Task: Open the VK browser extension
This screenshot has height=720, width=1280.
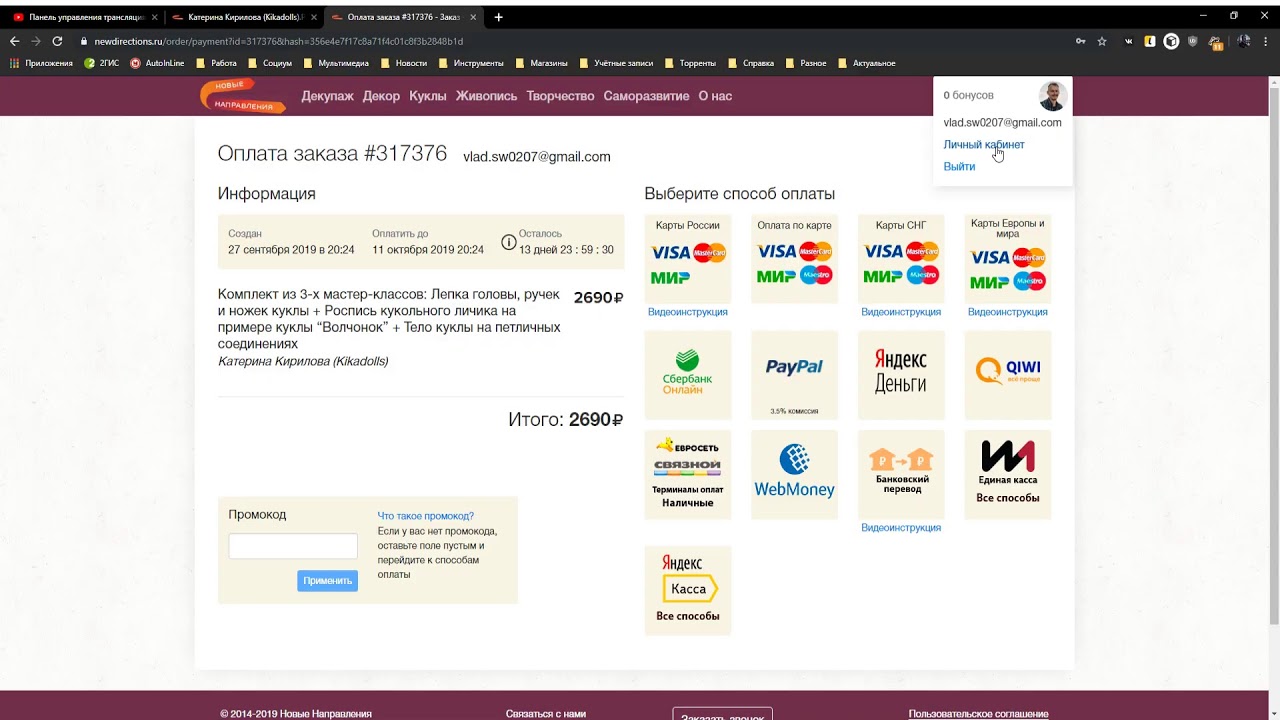Action: tap(1129, 41)
